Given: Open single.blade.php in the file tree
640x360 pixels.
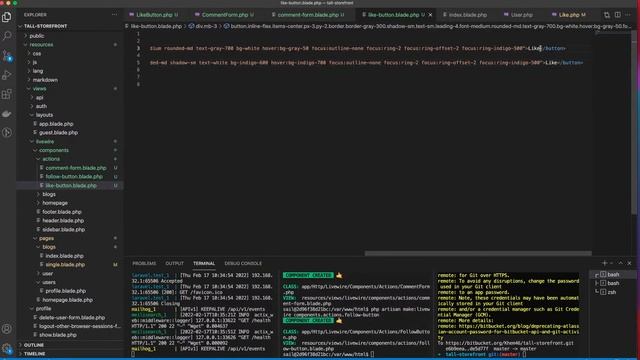Looking at the screenshot, I should coord(65,264).
